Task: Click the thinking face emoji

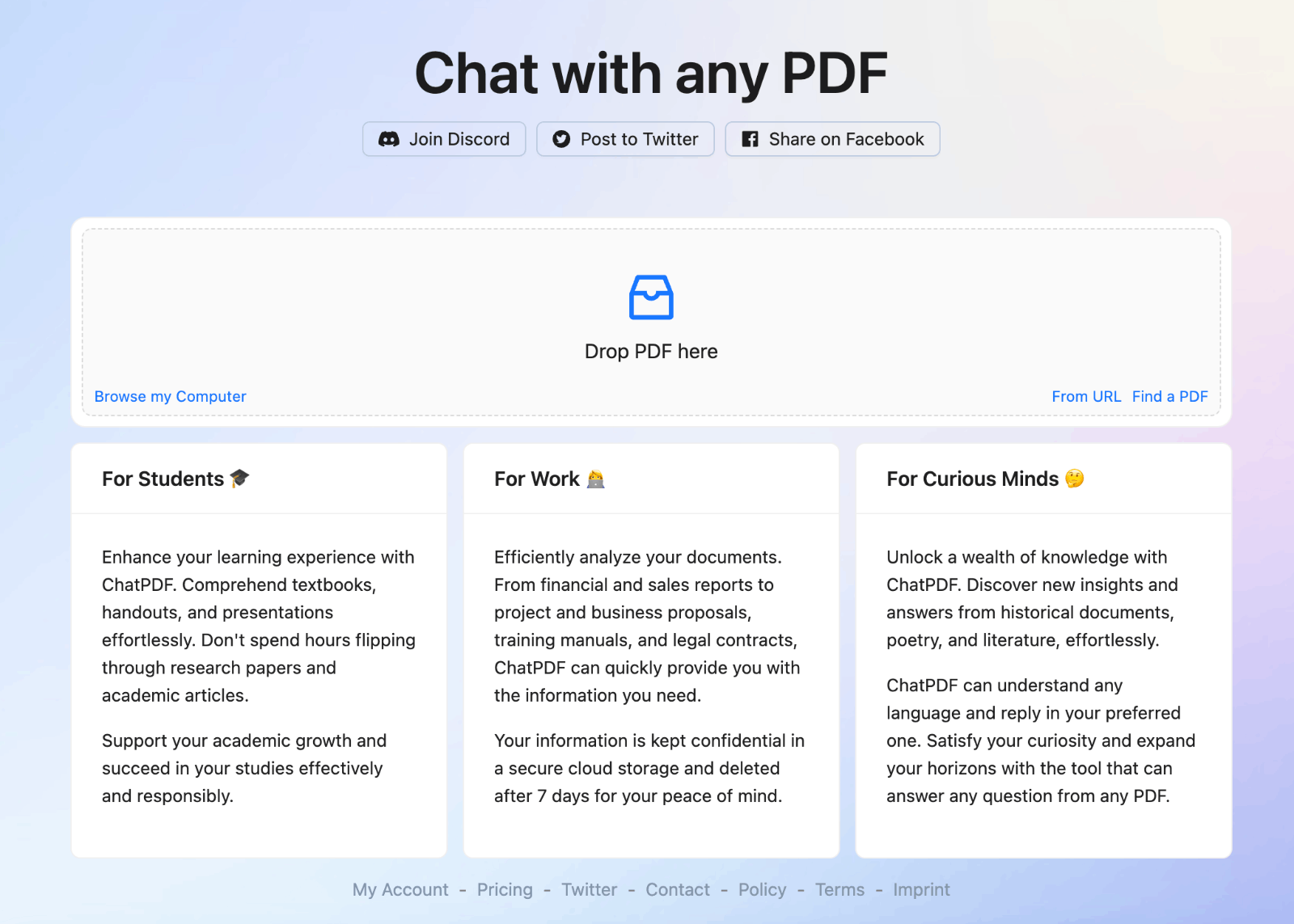Action: pos(1075,479)
